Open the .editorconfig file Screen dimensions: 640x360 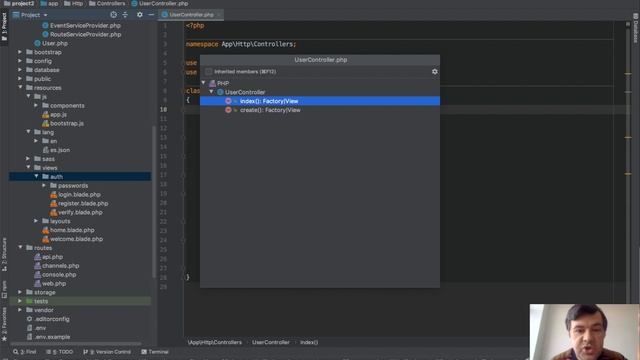click(52, 319)
